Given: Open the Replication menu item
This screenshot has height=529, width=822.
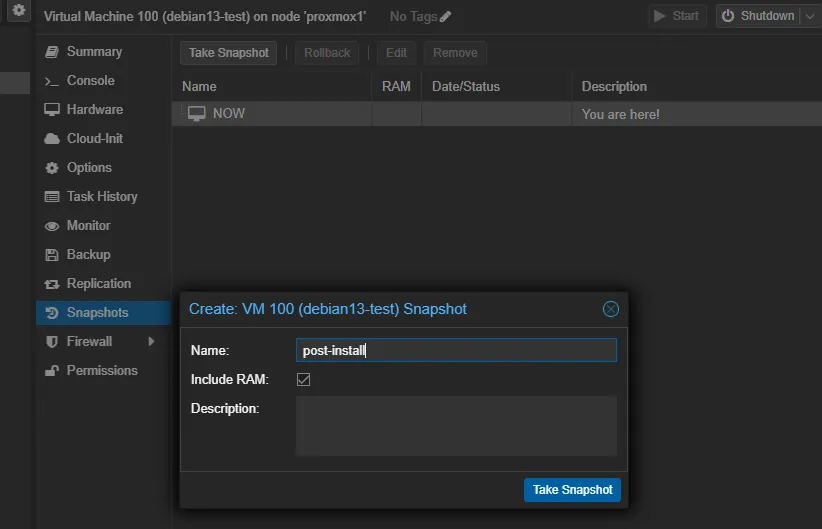Looking at the screenshot, I should [x=103, y=284].
